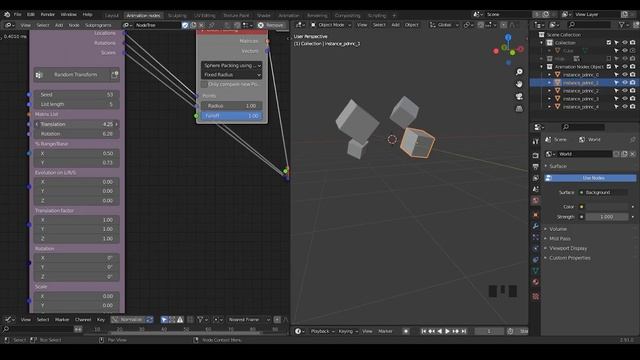Open the Edit menu
The height and width of the screenshot is (360, 640).
31,14
